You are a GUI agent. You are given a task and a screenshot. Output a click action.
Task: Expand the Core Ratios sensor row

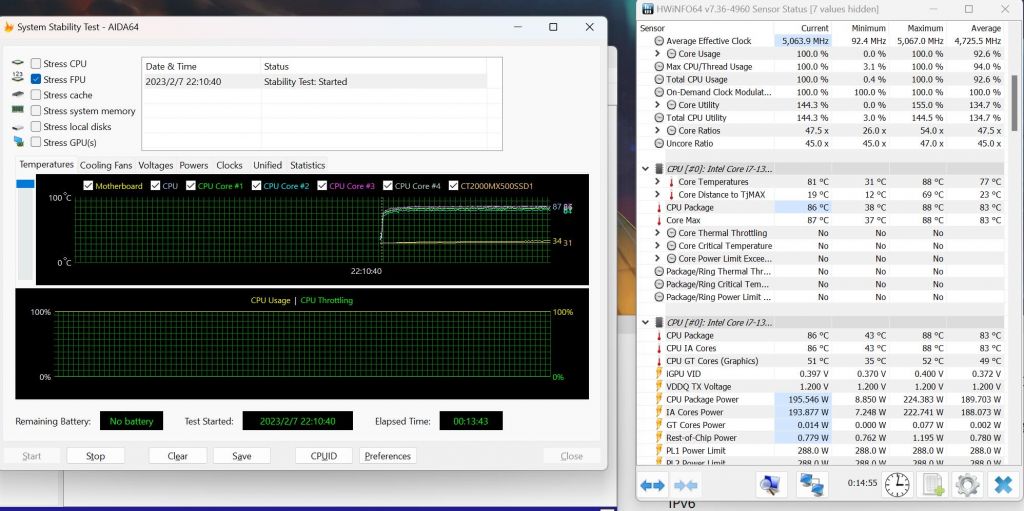657,131
